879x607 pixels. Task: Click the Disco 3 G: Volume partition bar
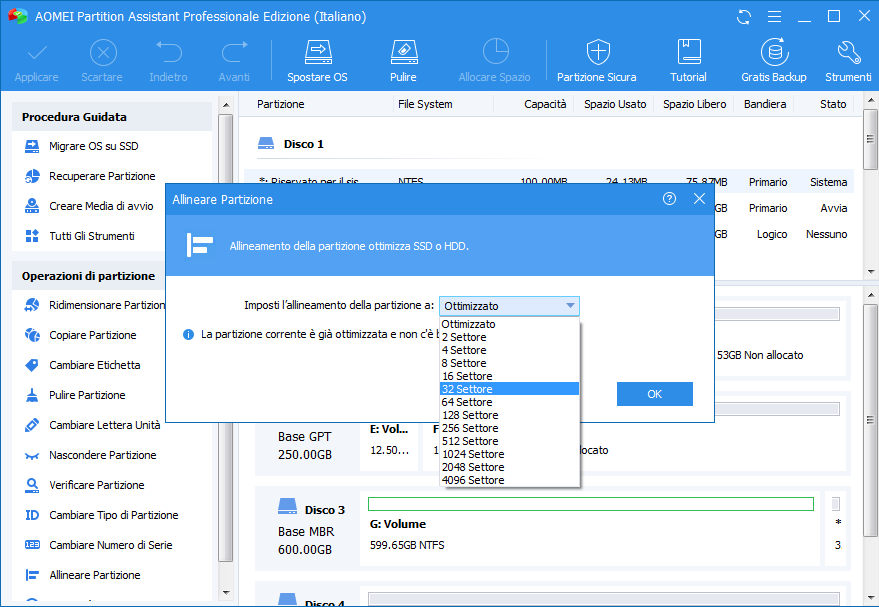[590, 504]
